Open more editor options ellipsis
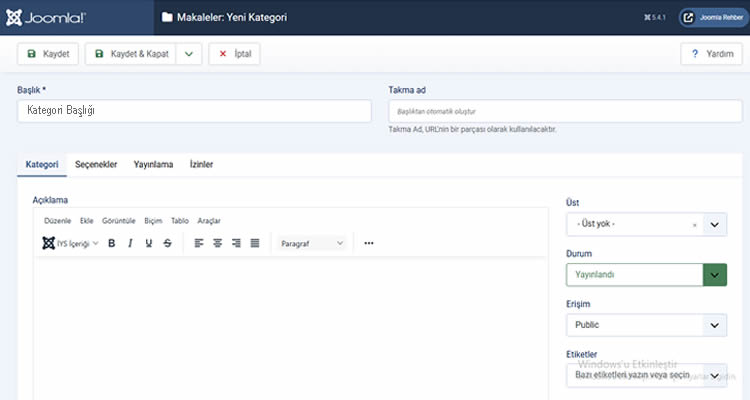Image resolution: width=750 pixels, height=400 pixels. 369,243
